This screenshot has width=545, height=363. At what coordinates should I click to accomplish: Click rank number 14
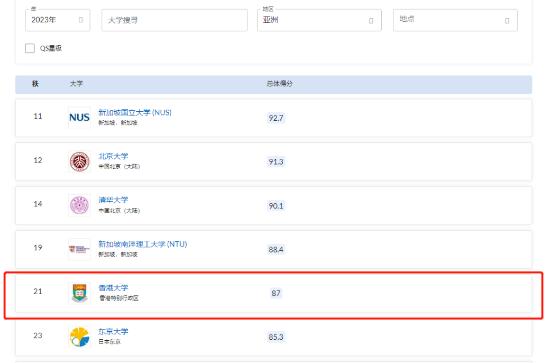coord(38,204)
